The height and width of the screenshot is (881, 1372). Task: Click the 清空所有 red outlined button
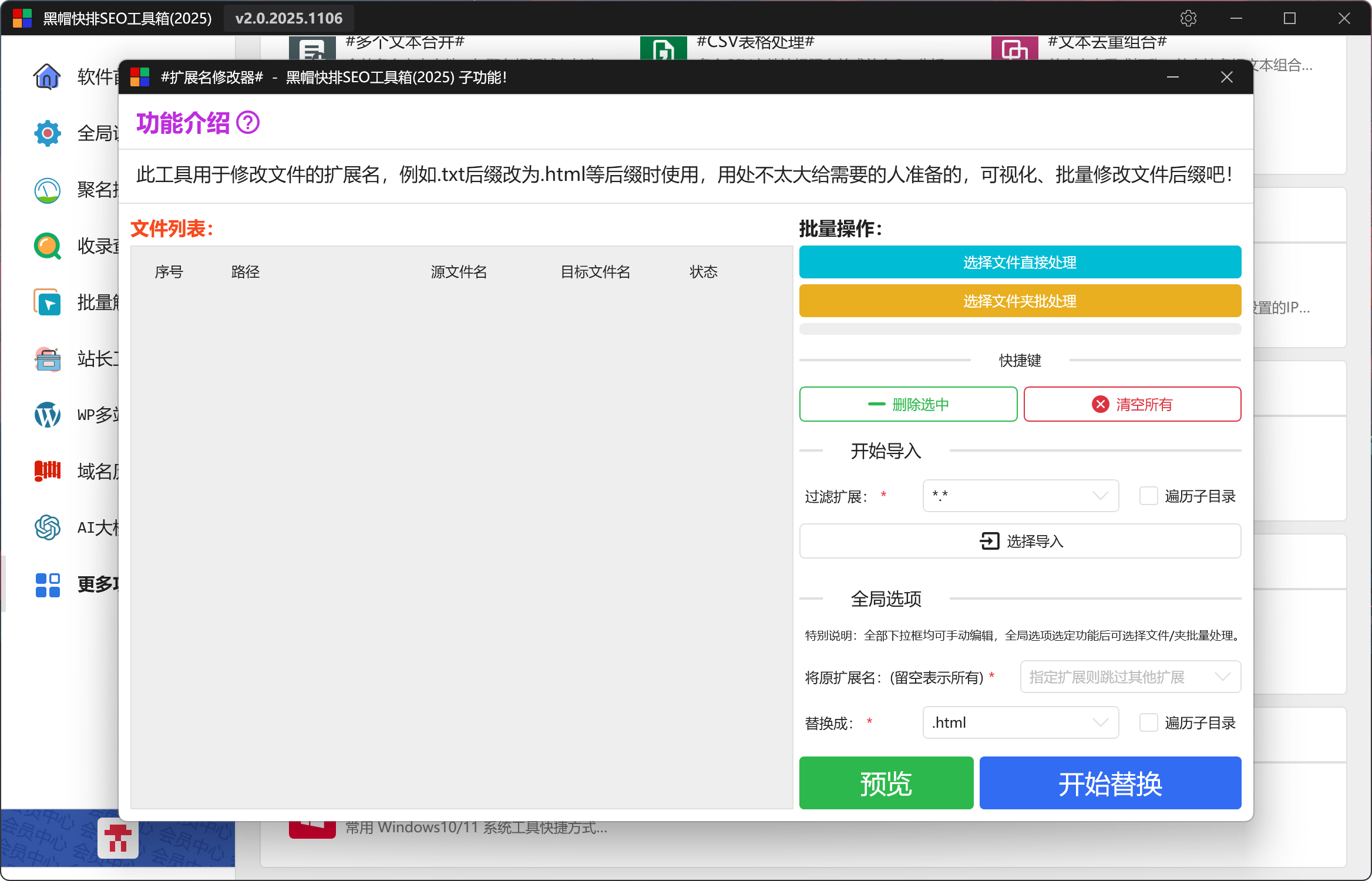click(x=1132, y=405)
